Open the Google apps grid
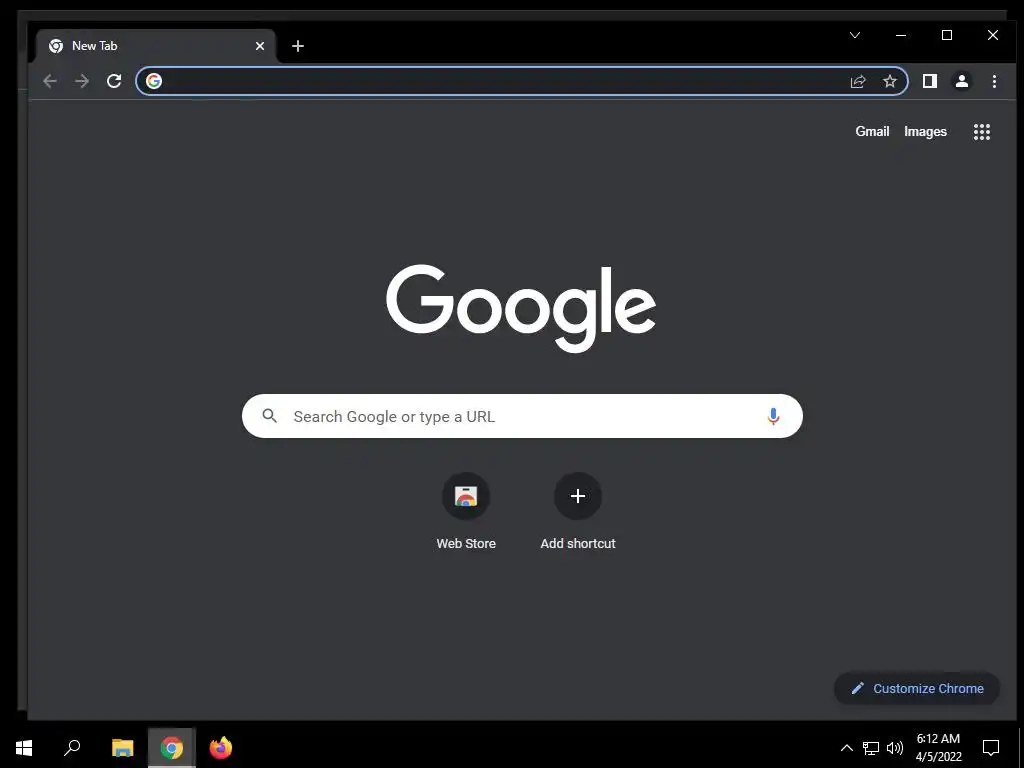Image resolution: width=1024 pixels, height=768 pixels. (x=982, y=132)
